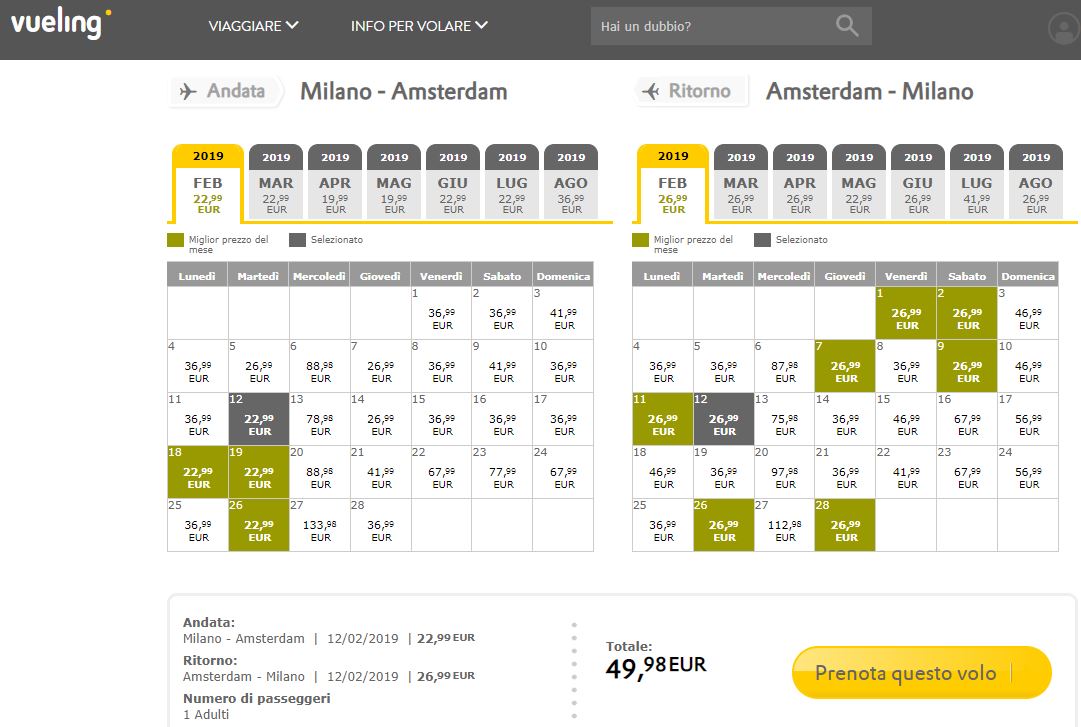Open the VIAGGIARE dropdown menu

tap(253, 25)
